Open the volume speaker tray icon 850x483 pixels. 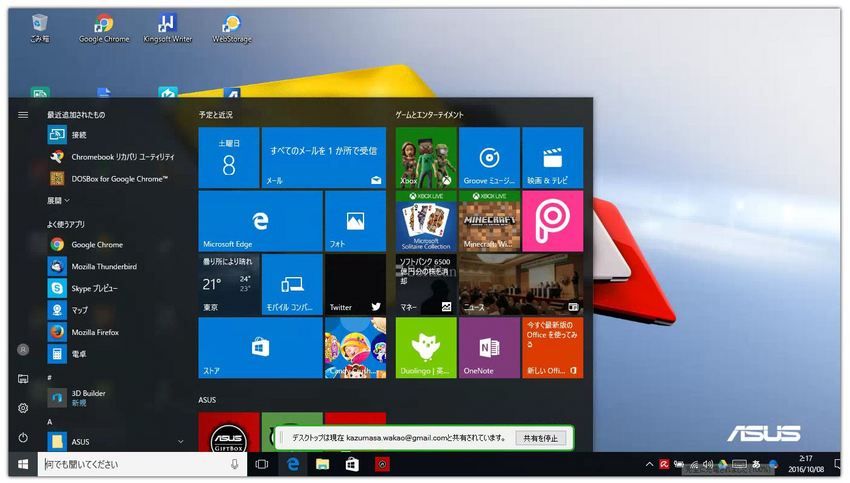tap(707, 465)
